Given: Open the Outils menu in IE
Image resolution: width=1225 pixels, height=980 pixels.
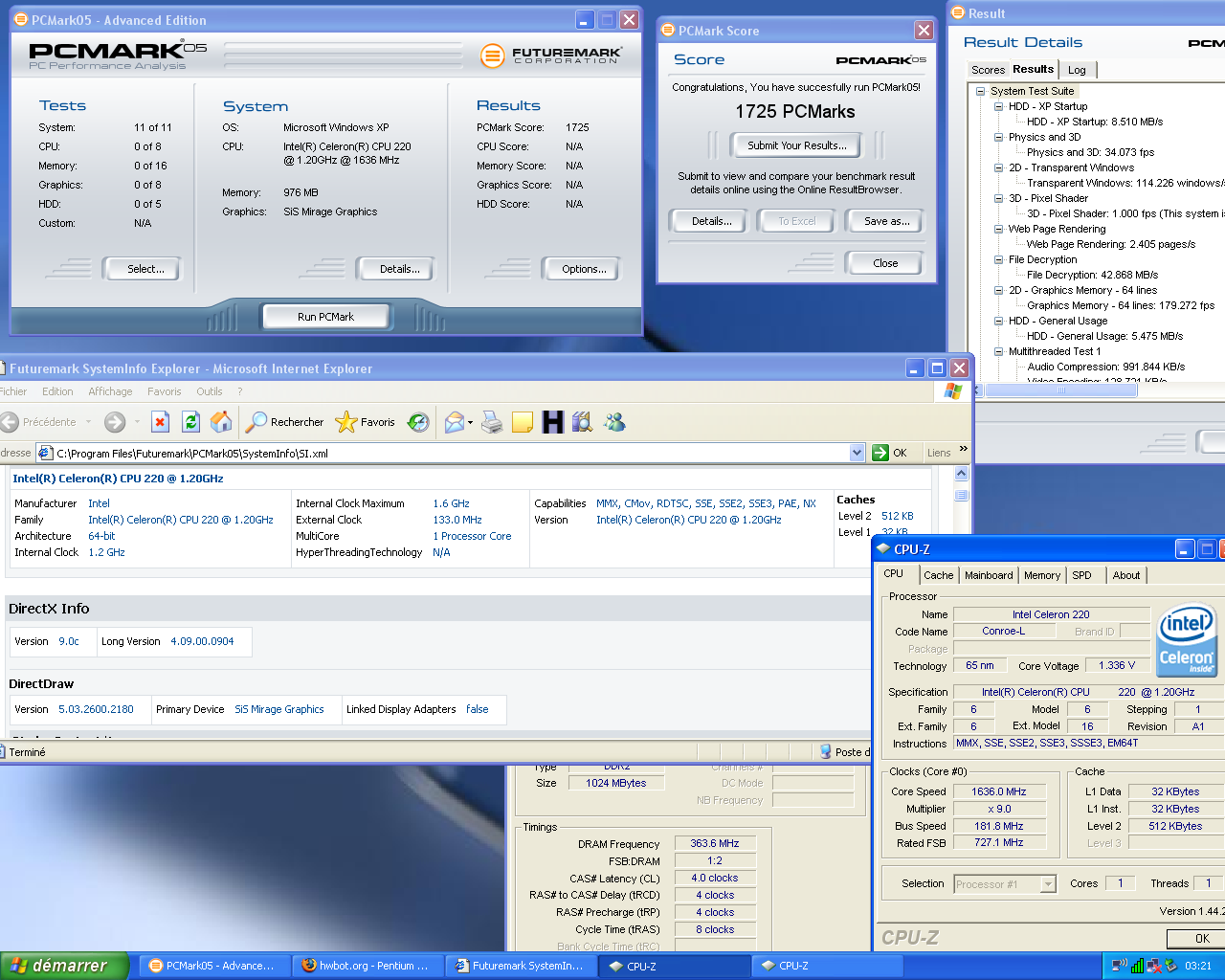Looking at the screenshot, I should [210, 391].
